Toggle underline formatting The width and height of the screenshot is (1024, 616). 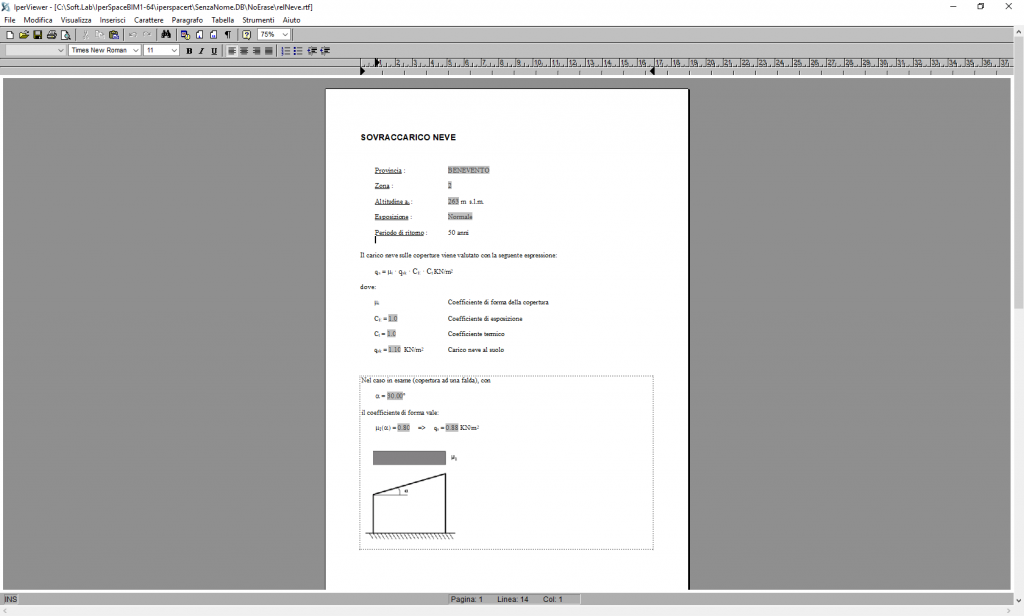(x=214, y=50)
